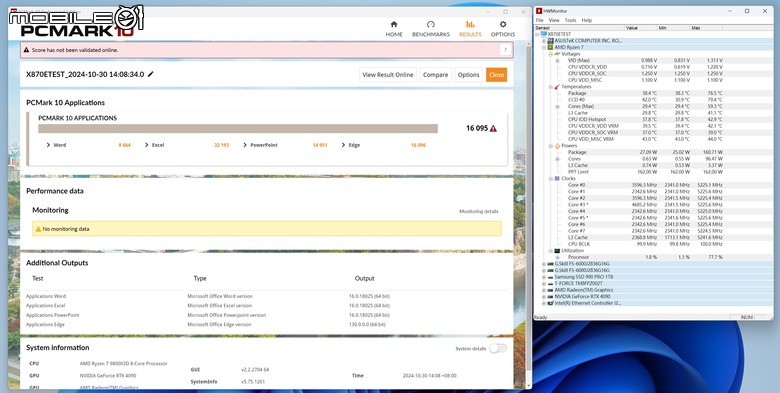Open the Tools menu in HWMonitor
Screen dimensions: 780x393
coord(570,20)
